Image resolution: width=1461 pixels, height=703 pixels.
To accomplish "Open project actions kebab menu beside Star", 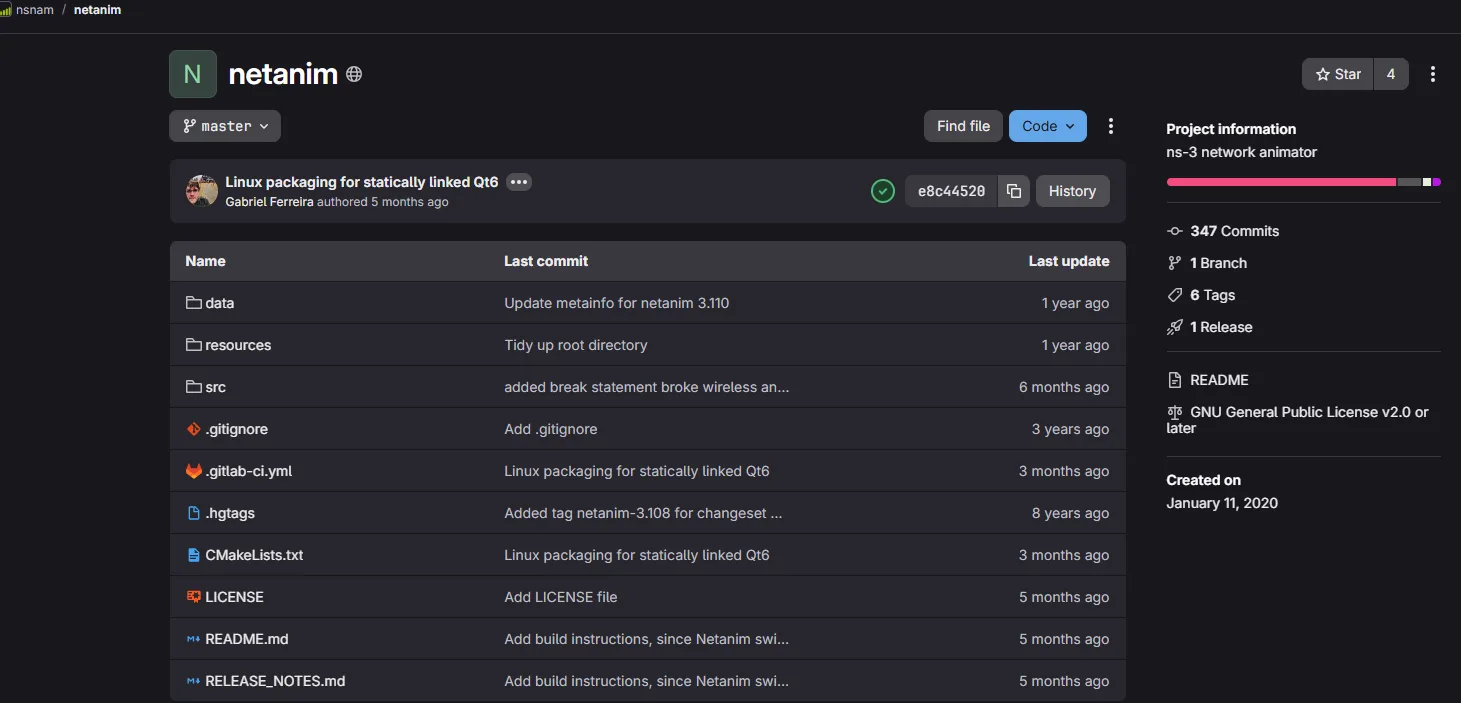I will tap(1433, 74).
